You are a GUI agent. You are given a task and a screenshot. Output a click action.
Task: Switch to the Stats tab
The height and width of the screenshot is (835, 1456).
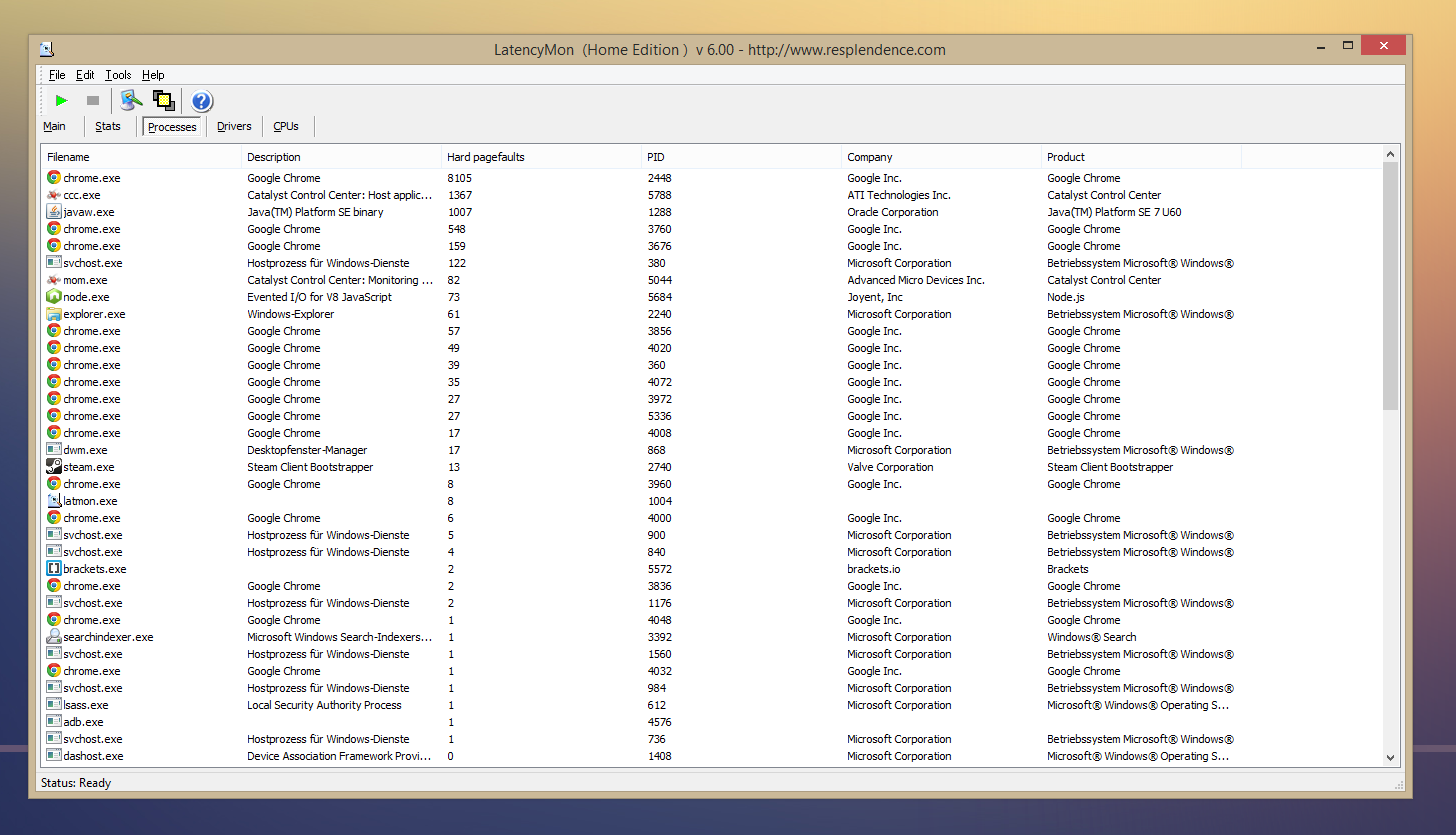pyautogui.click(x=108, y=126)
